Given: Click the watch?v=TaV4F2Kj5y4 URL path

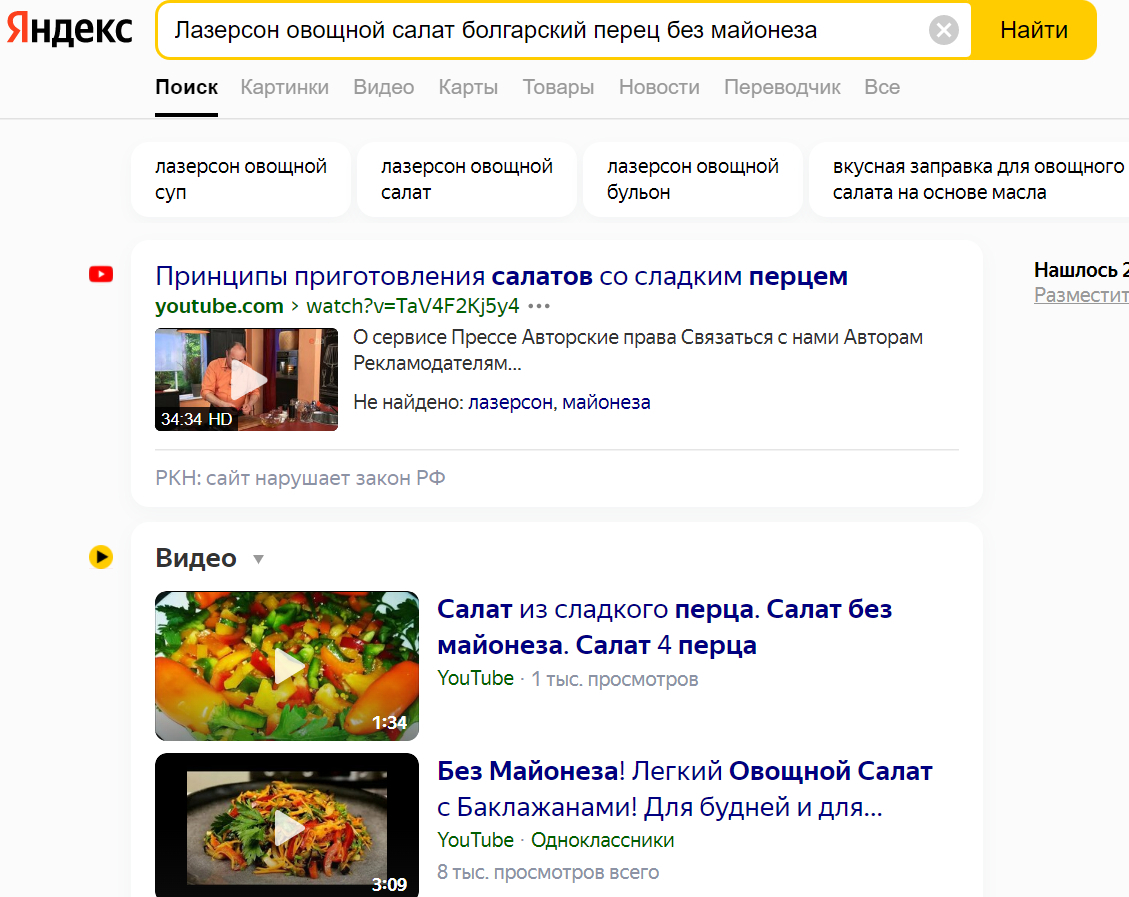Looking at the screenshot, I should pos(413,306).
